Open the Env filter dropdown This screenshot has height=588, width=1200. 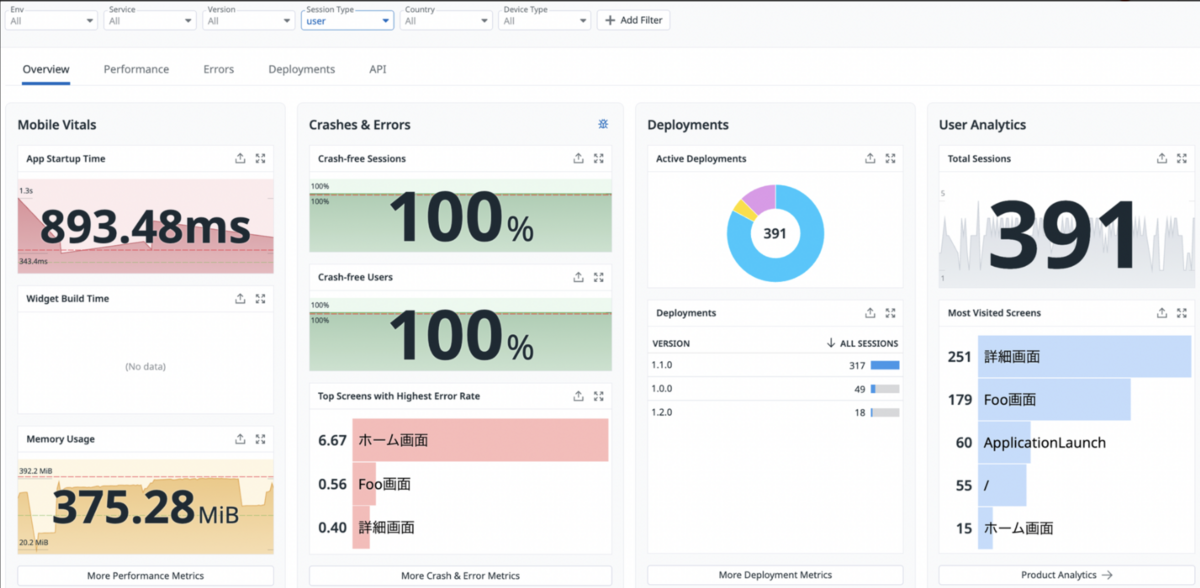click(x=50, y=19)
